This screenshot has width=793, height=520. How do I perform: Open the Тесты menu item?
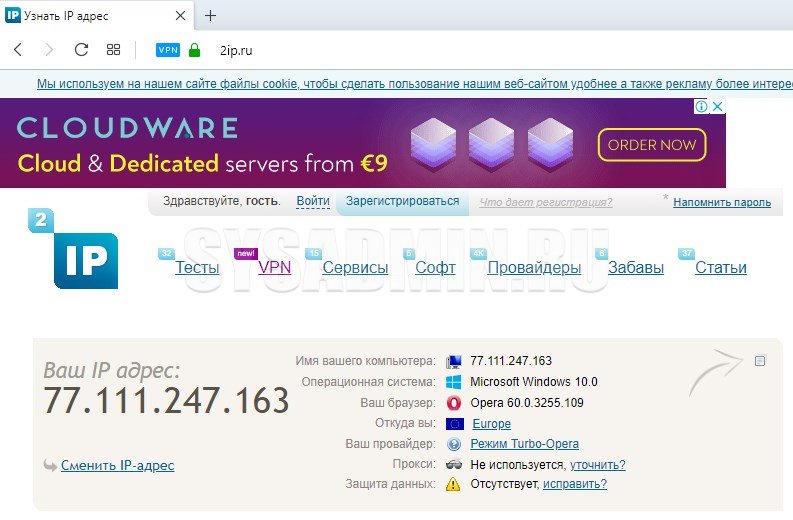[197, 267]
